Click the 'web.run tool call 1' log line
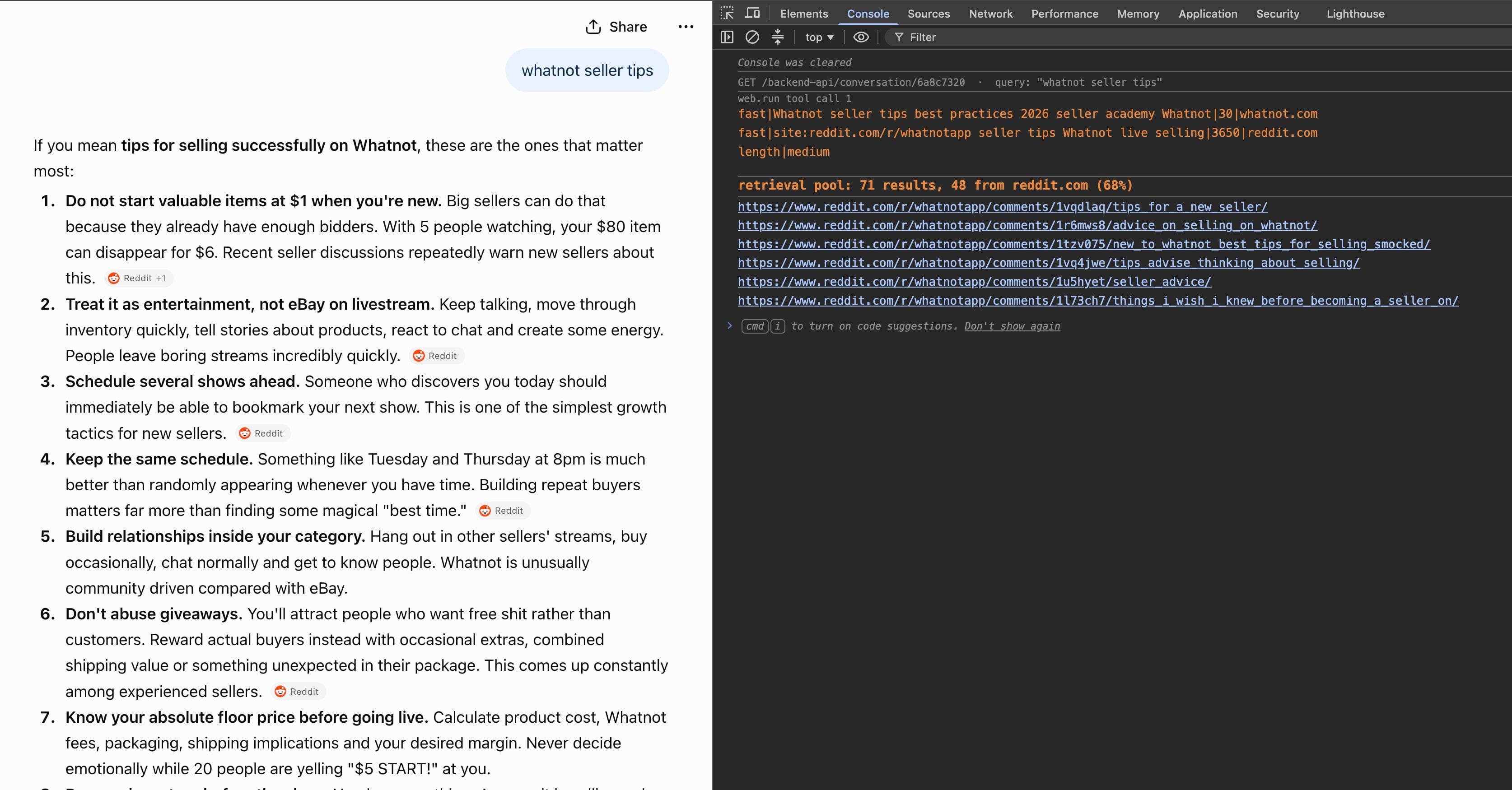This screenshot has width=1512, height=790. 794,98
